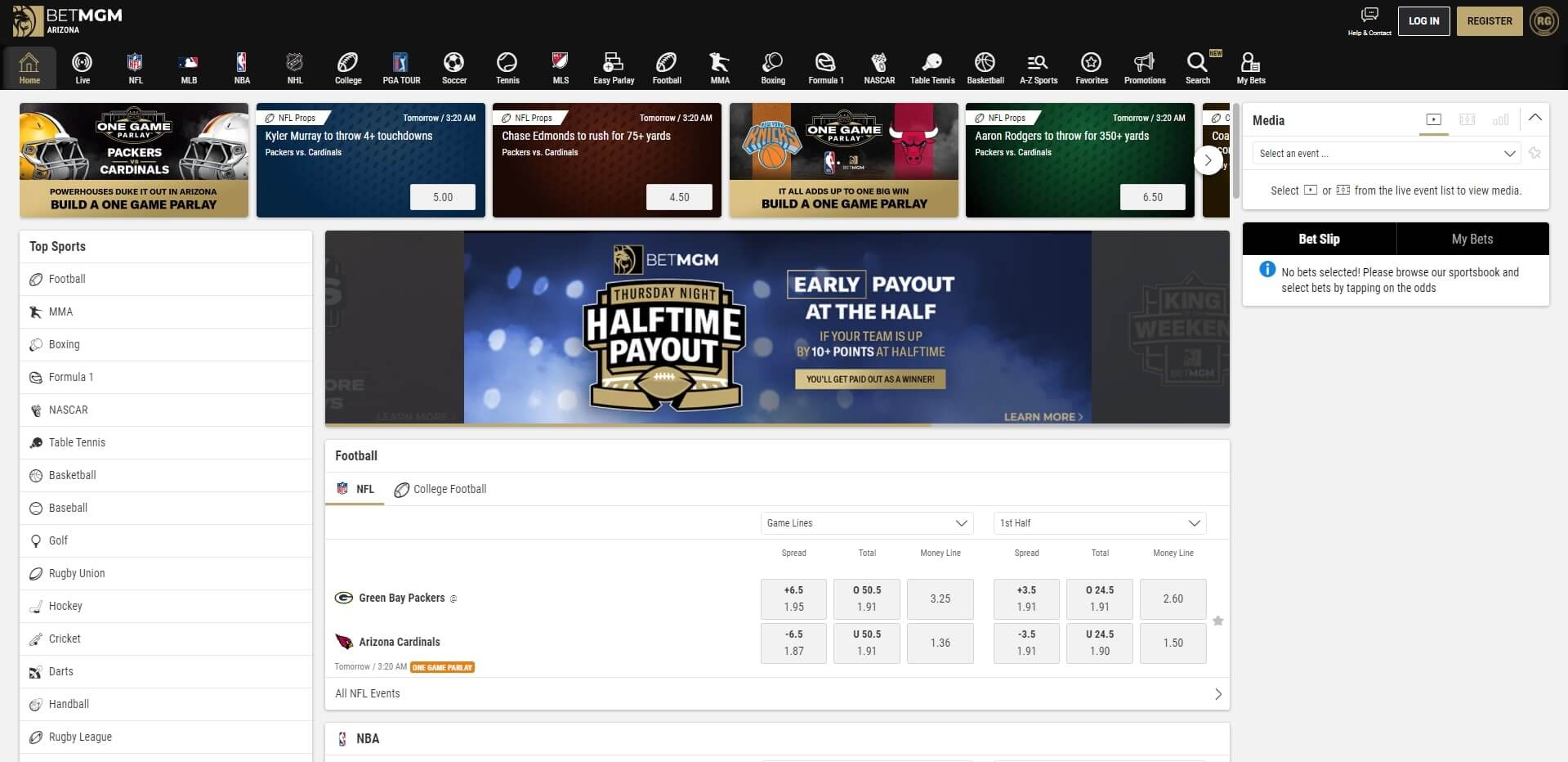Switch to the College Football tab
The width and height of the screenshot is (1568, 762).
[x=449, y=489]
